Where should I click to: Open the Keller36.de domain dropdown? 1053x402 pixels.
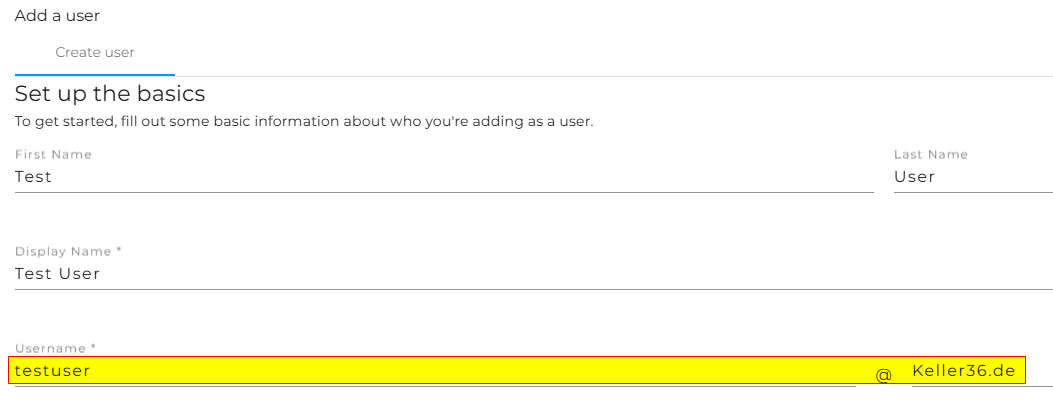(x=967, y=371)
